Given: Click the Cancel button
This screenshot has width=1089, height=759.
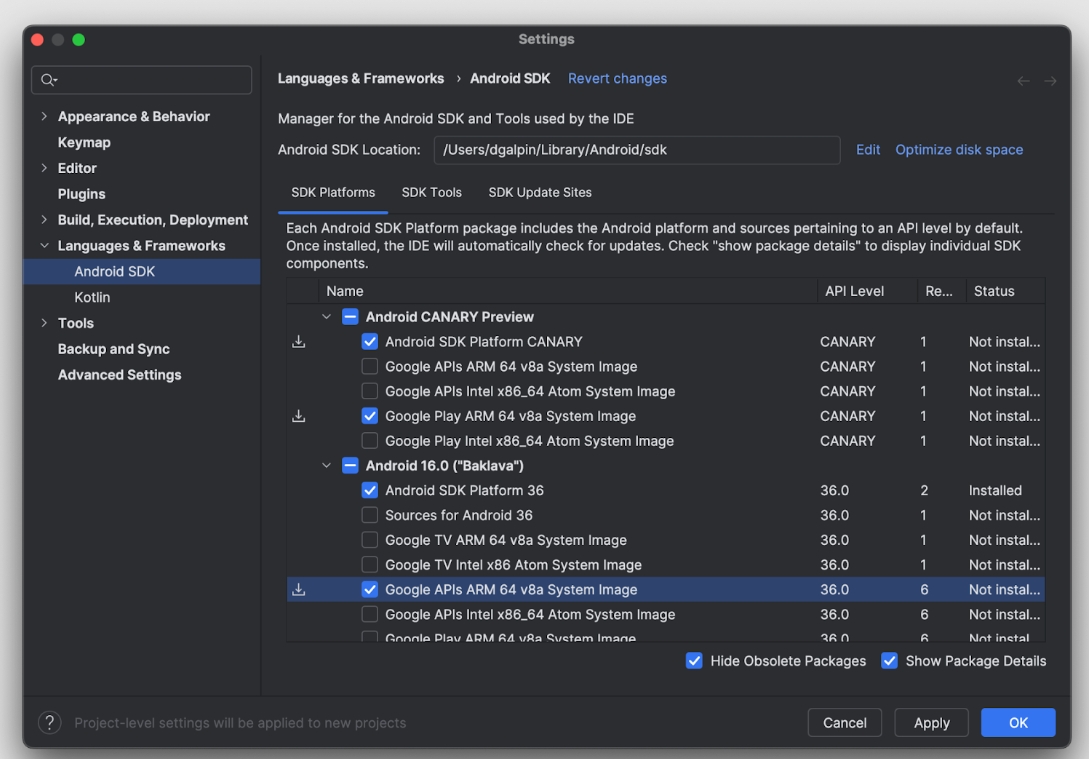Looking at the screenshot, I should 845,723.
